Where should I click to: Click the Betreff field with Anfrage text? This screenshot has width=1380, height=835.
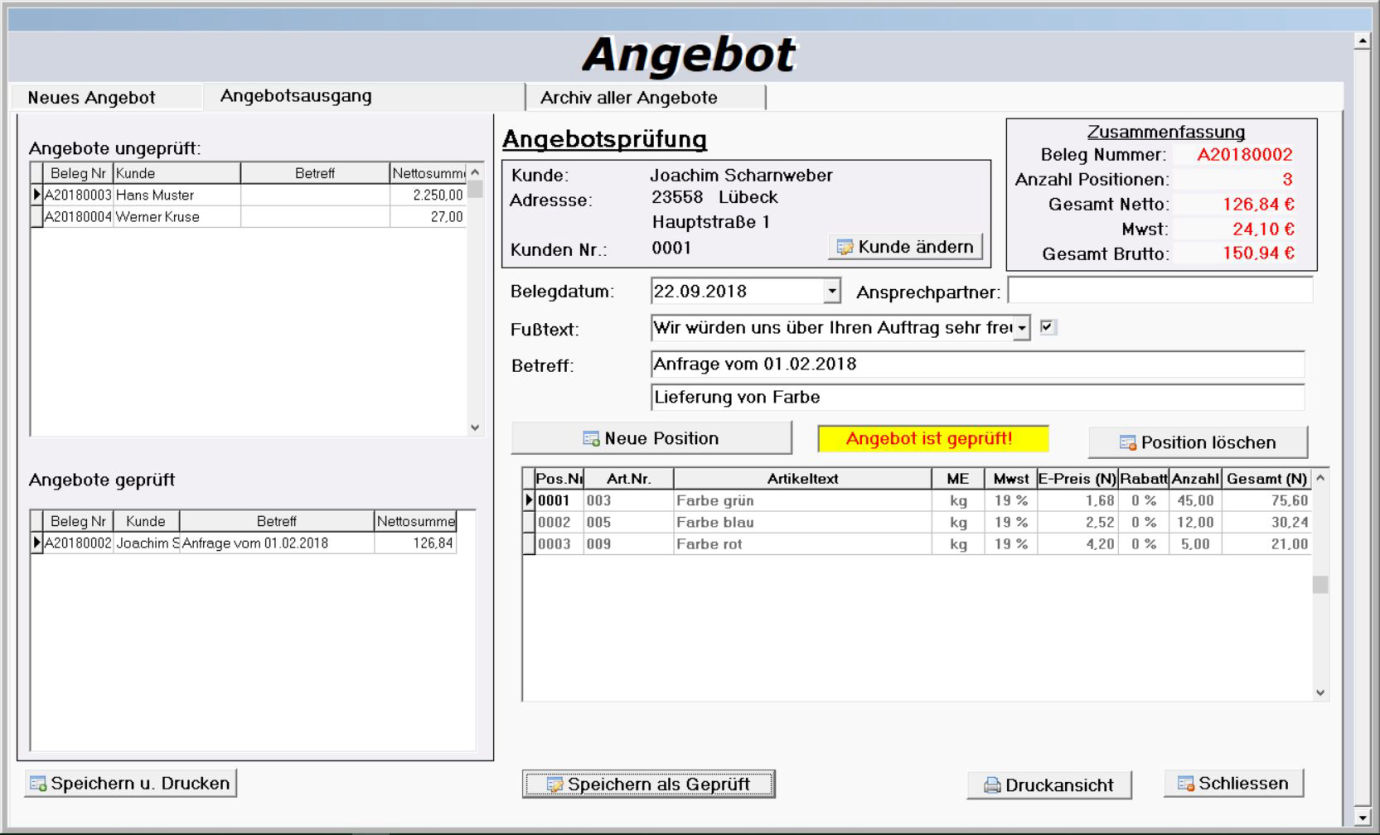(x=976, y=364)
